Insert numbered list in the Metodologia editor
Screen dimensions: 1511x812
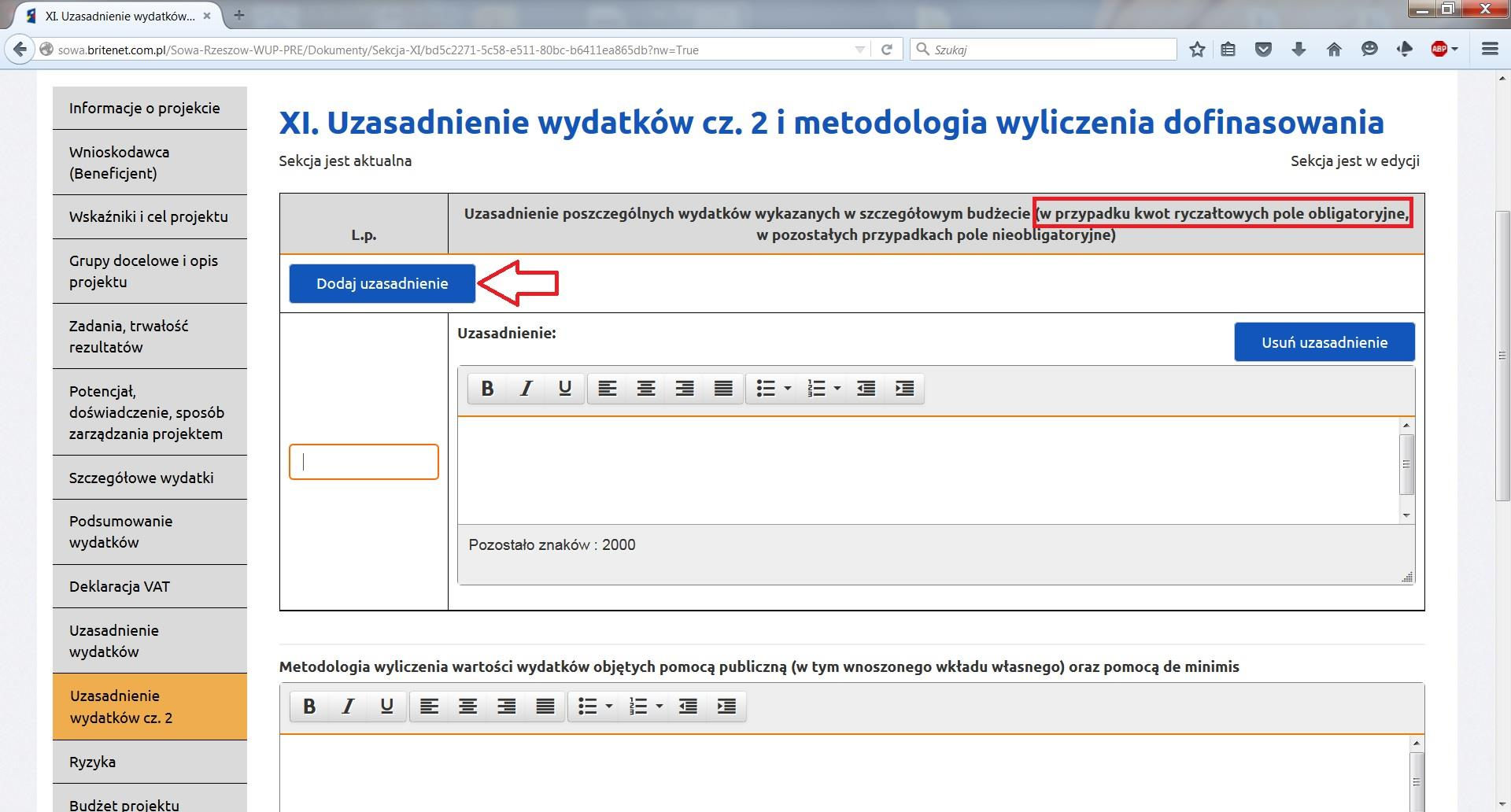click(x=639, y=706)
